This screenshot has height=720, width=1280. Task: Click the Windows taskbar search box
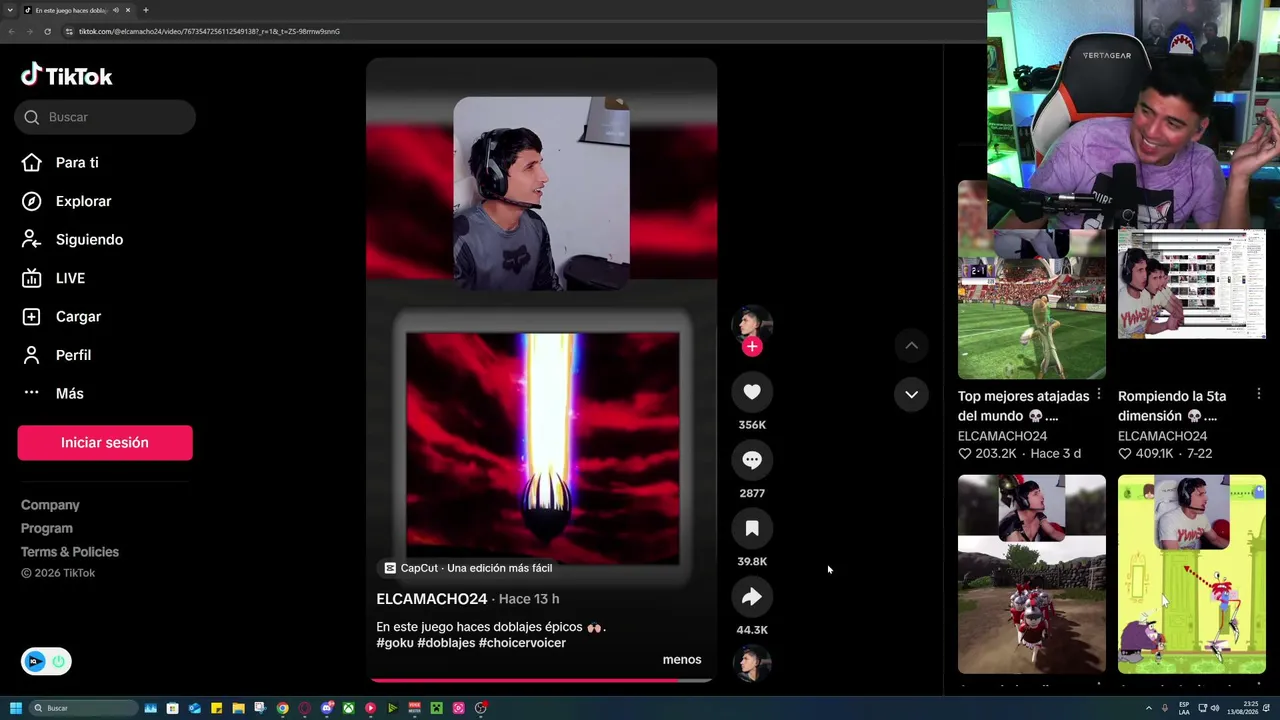(x=84, y=708)
